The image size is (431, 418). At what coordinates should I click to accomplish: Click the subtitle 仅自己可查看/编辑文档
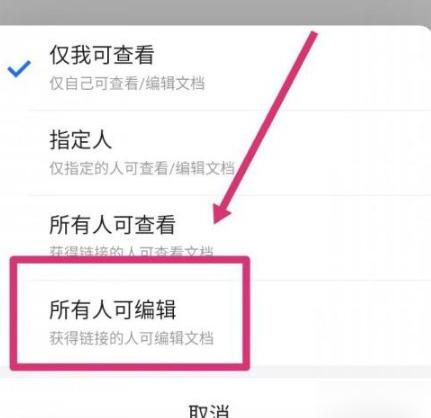(x=127, y=83)
